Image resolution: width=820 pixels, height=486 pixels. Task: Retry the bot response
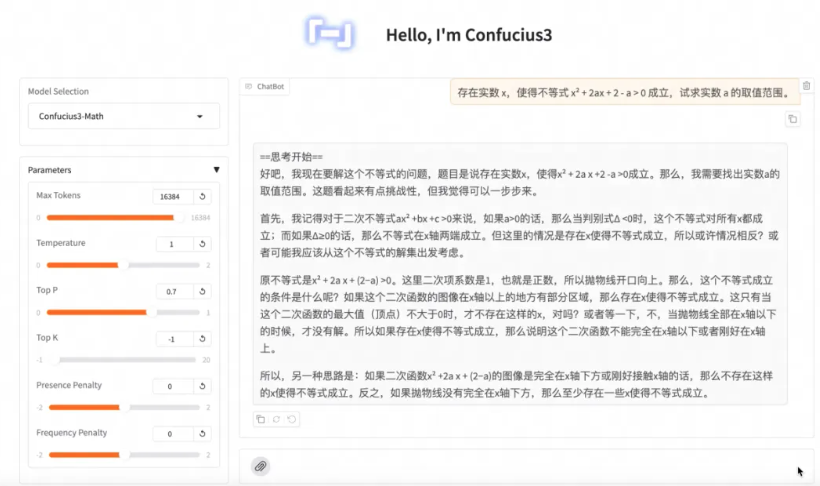(276, 419)
